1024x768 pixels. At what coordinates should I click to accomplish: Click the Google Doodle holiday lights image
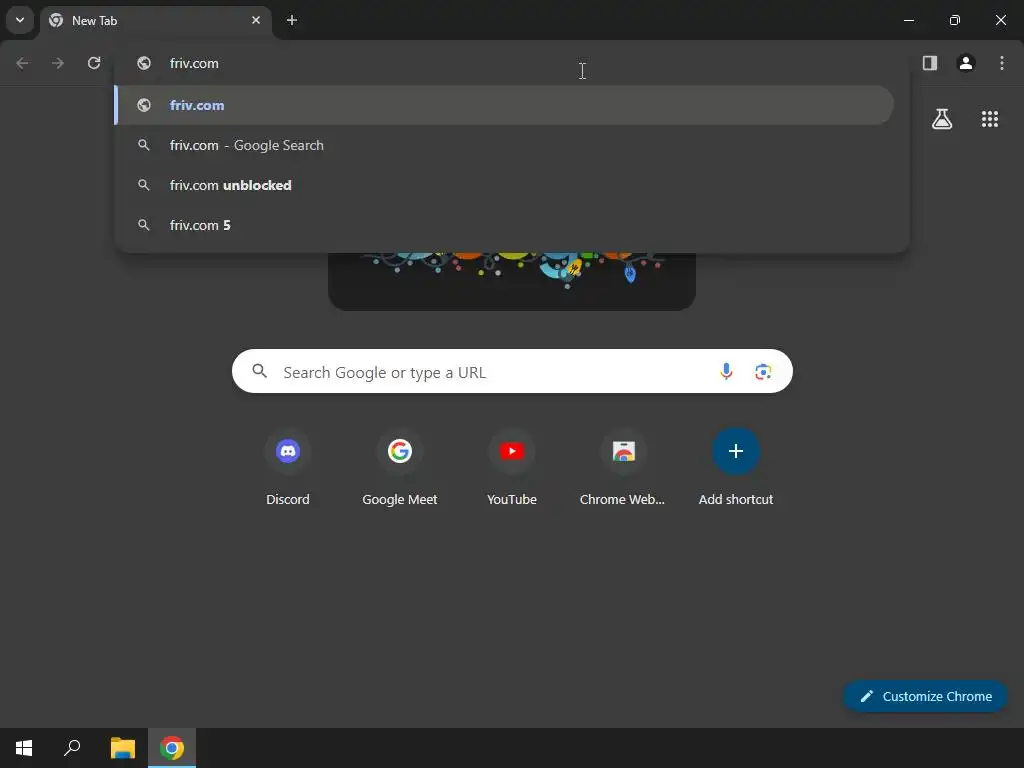512,281
